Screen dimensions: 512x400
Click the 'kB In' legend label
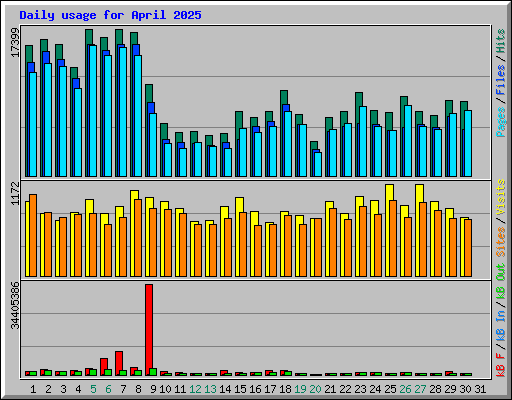pyautogui.click(x=501, y=325)
